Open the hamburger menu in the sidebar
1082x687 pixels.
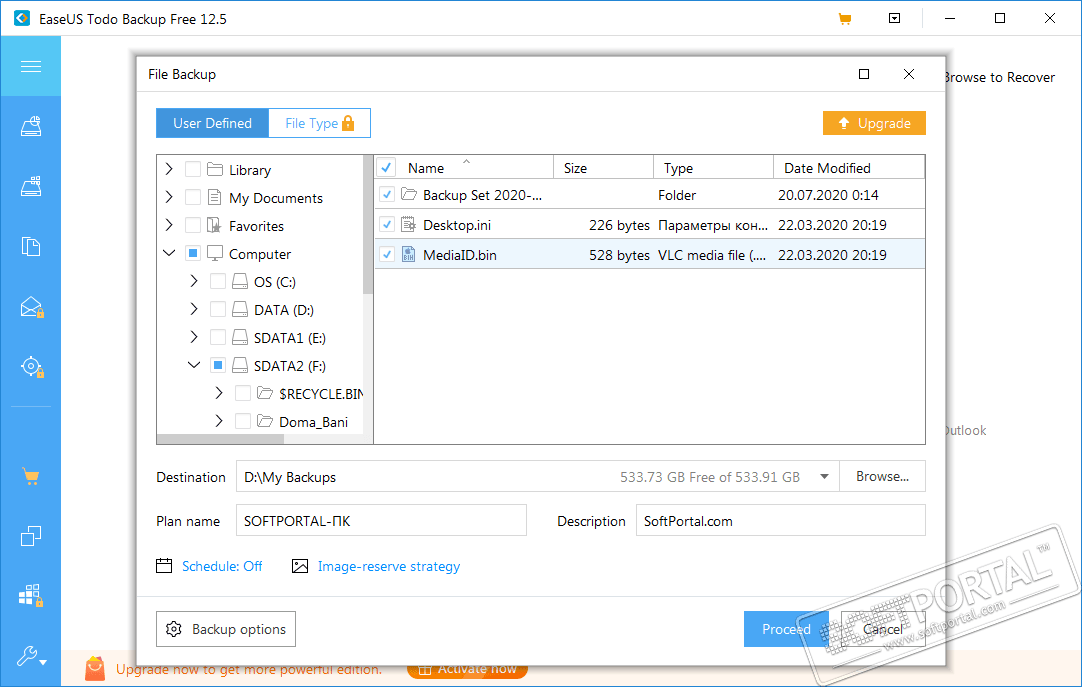pos(30,66)
